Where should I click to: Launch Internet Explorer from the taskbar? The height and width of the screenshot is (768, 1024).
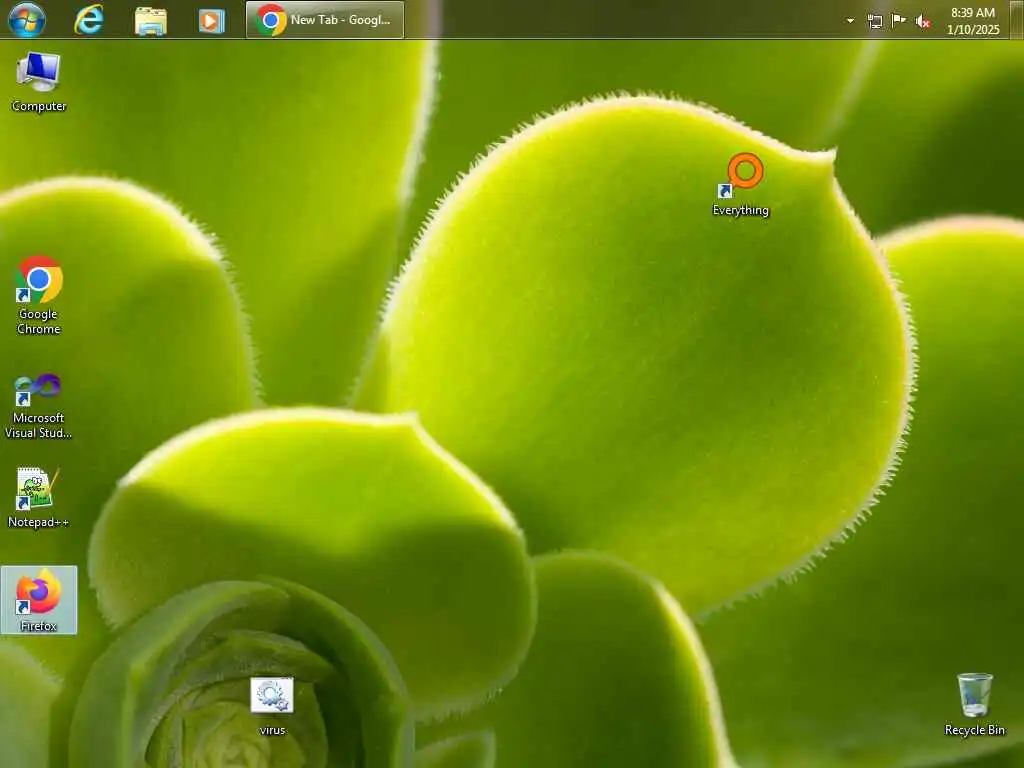pyautogui.click(x=89, y=20)
